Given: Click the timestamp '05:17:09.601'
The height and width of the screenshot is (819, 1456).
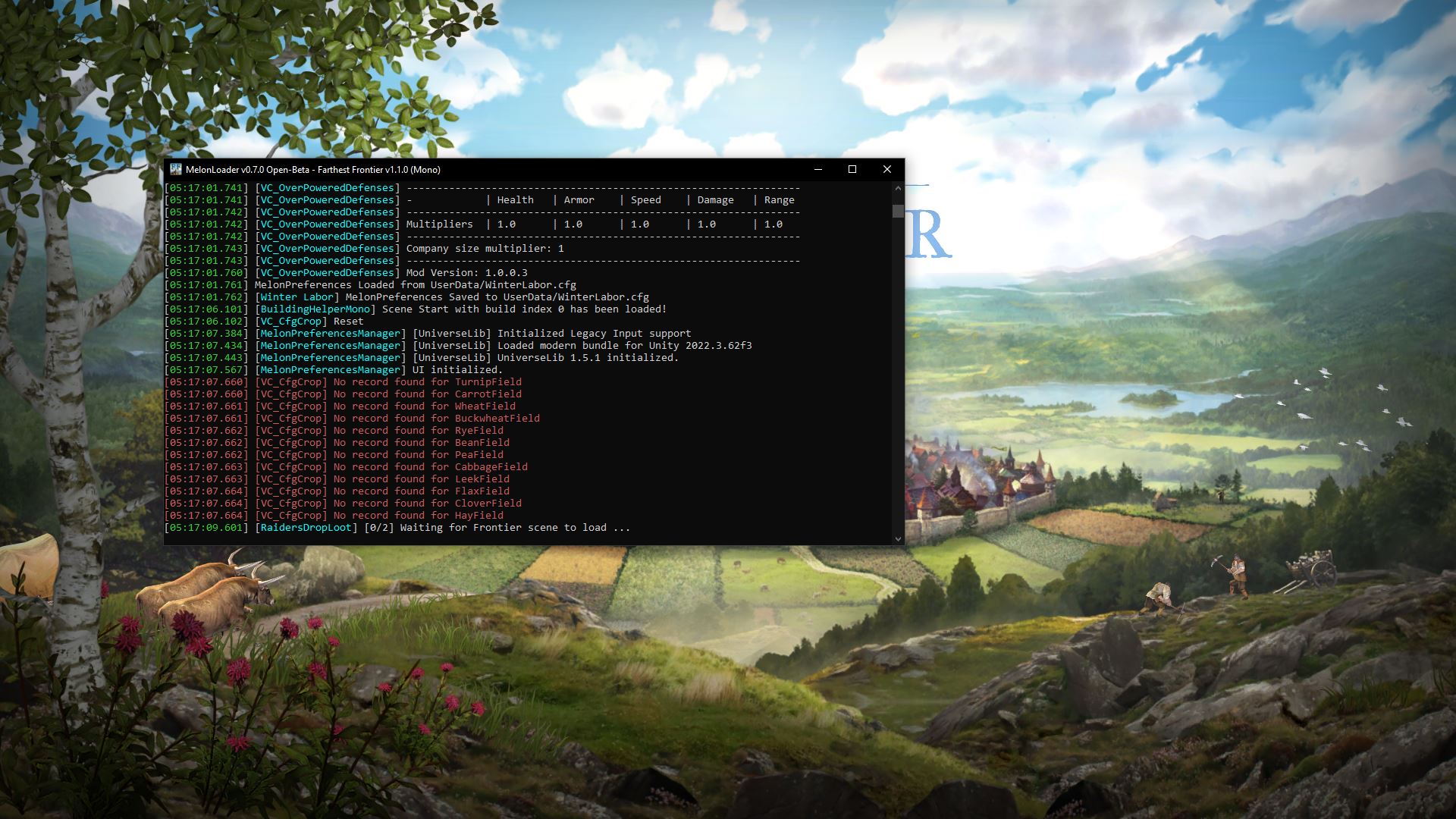Looking at the screenshot, I should tap(206, 528).
